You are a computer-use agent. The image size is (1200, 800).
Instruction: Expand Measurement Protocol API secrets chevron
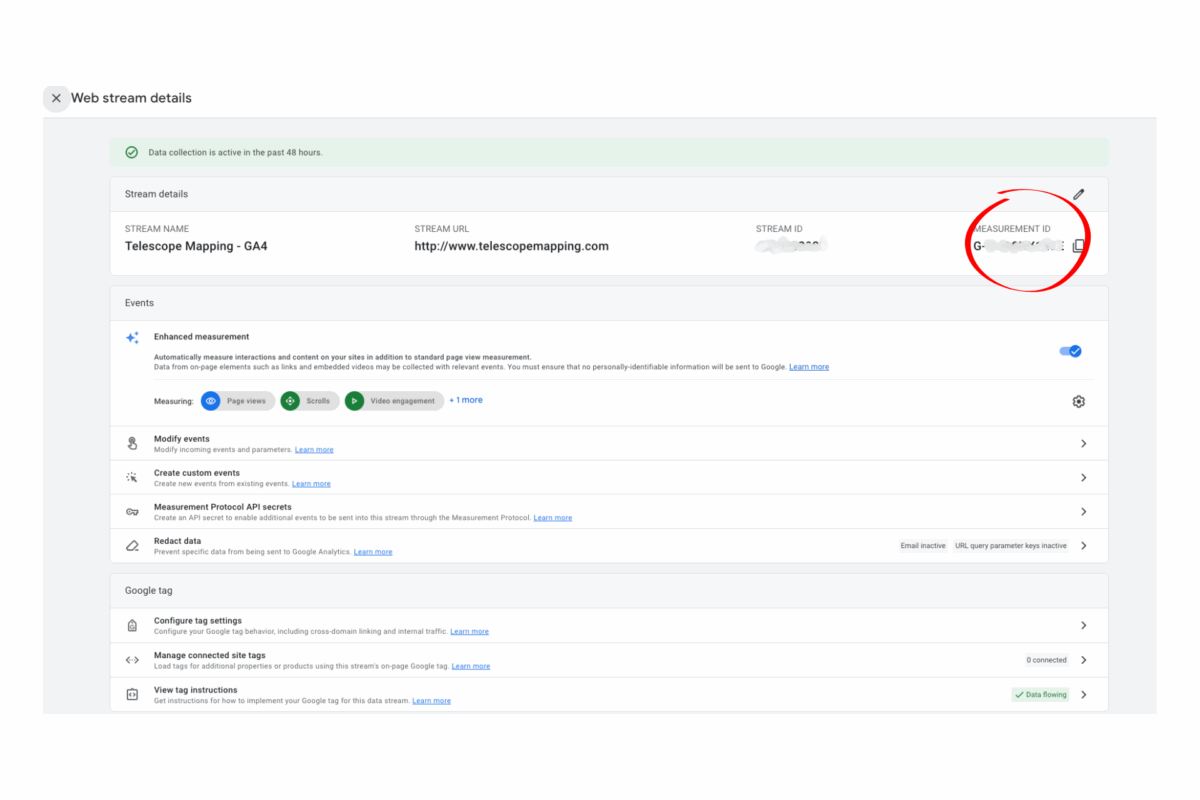click(1083, 511)
